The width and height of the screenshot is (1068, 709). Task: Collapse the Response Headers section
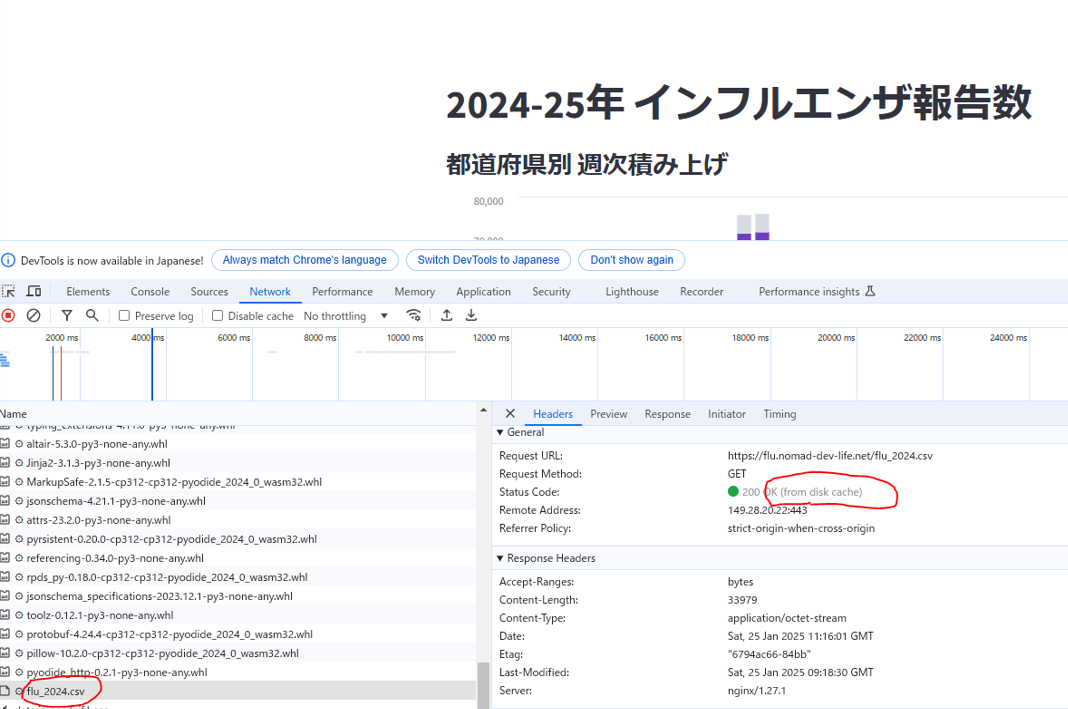501,559
